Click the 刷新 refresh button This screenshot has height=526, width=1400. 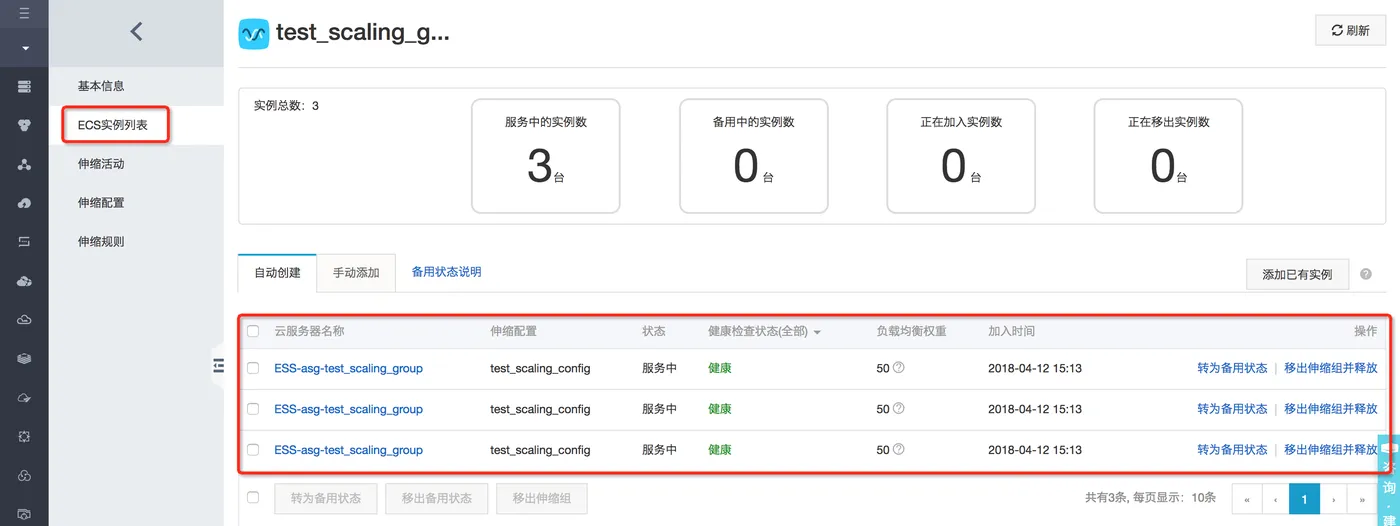click(1350, 30)
